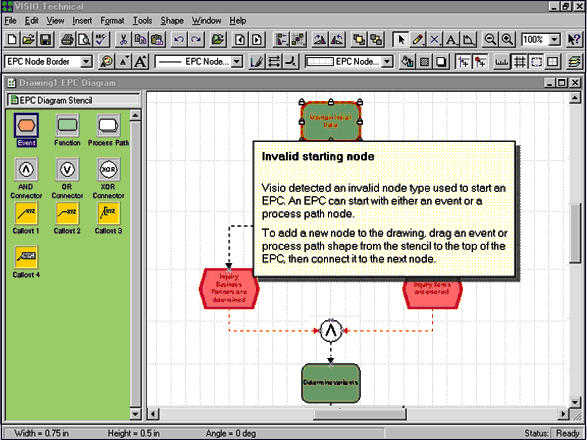
Task: Click the Zoom In magnifier
Action: [x=507, y=39]
